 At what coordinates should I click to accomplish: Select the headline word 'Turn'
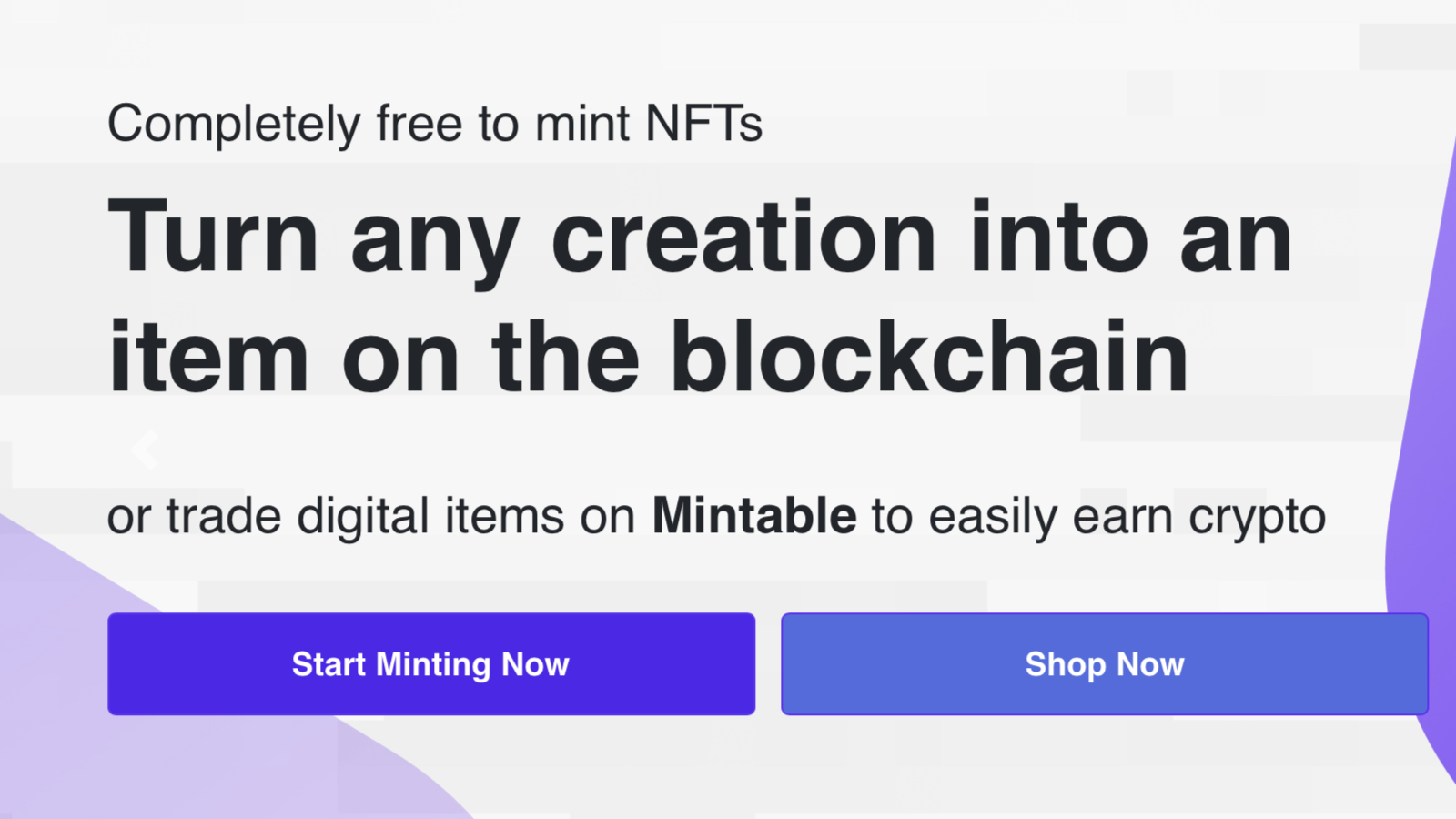[213, 237]
